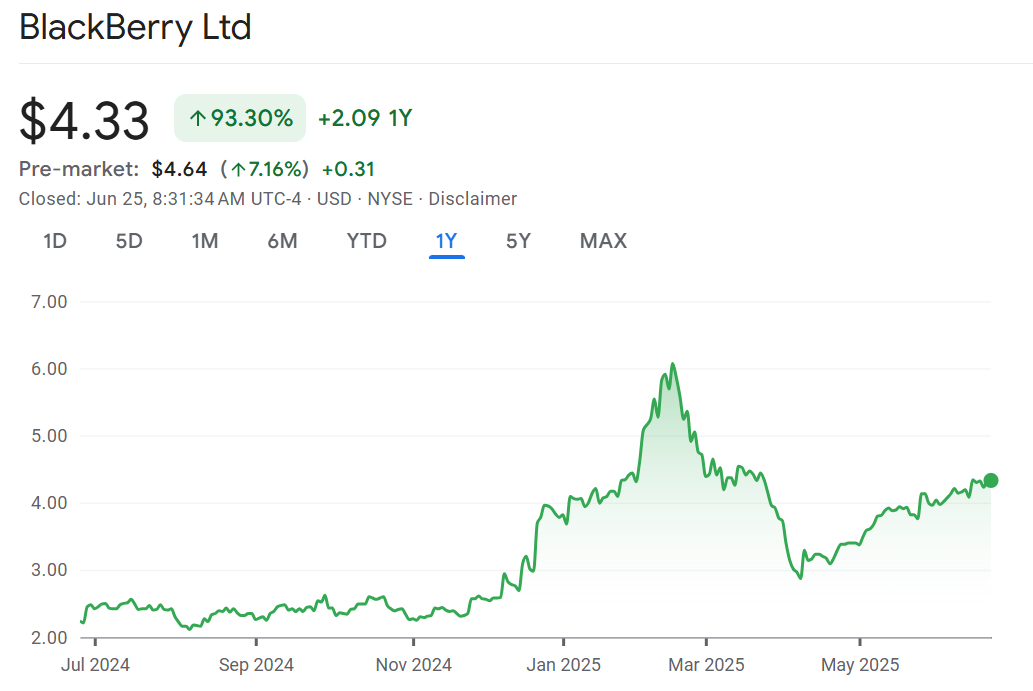Switch to the 1D time range tab

(x=55, y=241)
